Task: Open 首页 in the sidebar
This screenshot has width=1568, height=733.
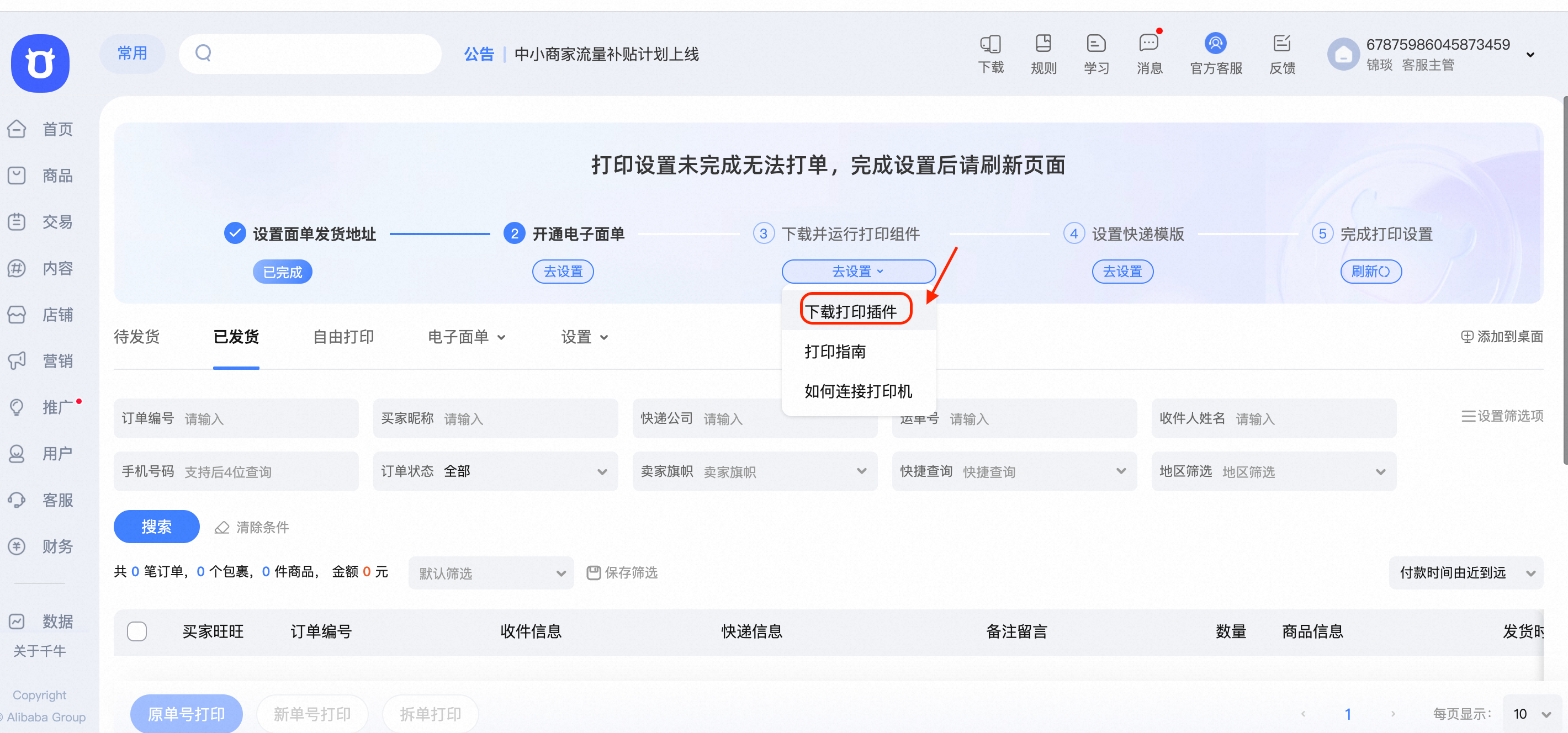Action: click(40, 129)
